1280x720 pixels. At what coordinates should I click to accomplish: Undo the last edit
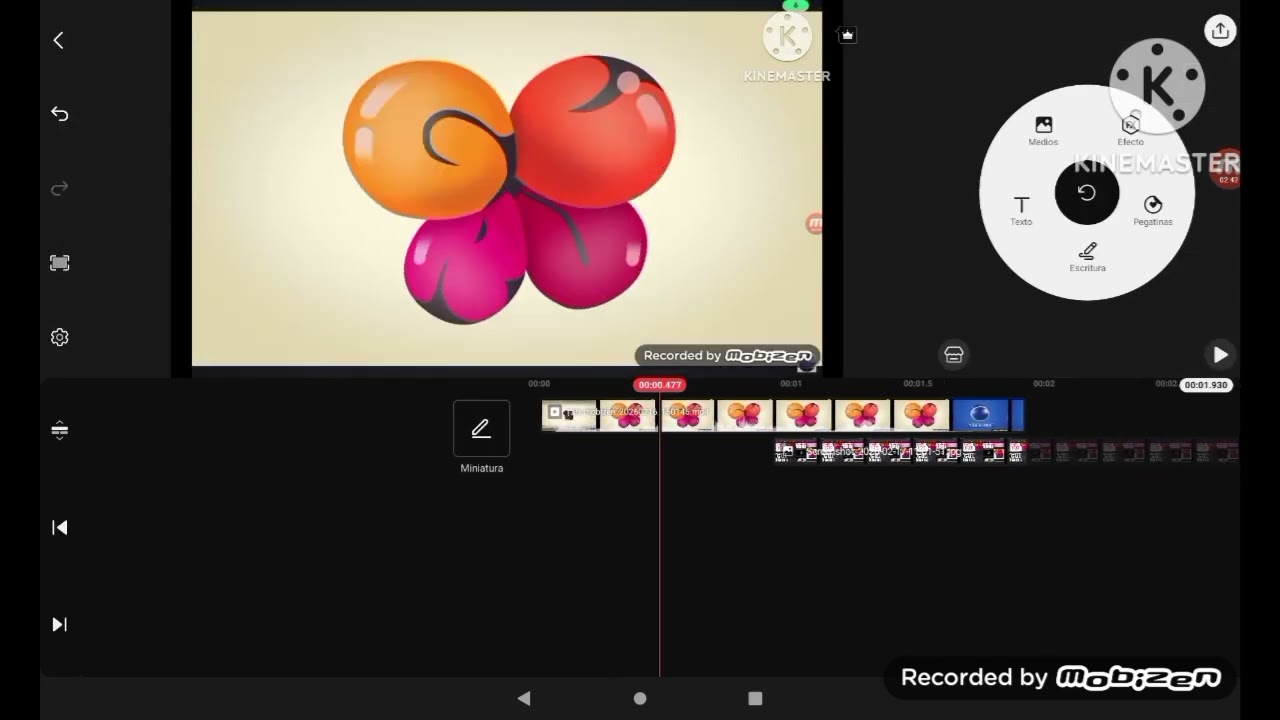click(x=59, y=114)
